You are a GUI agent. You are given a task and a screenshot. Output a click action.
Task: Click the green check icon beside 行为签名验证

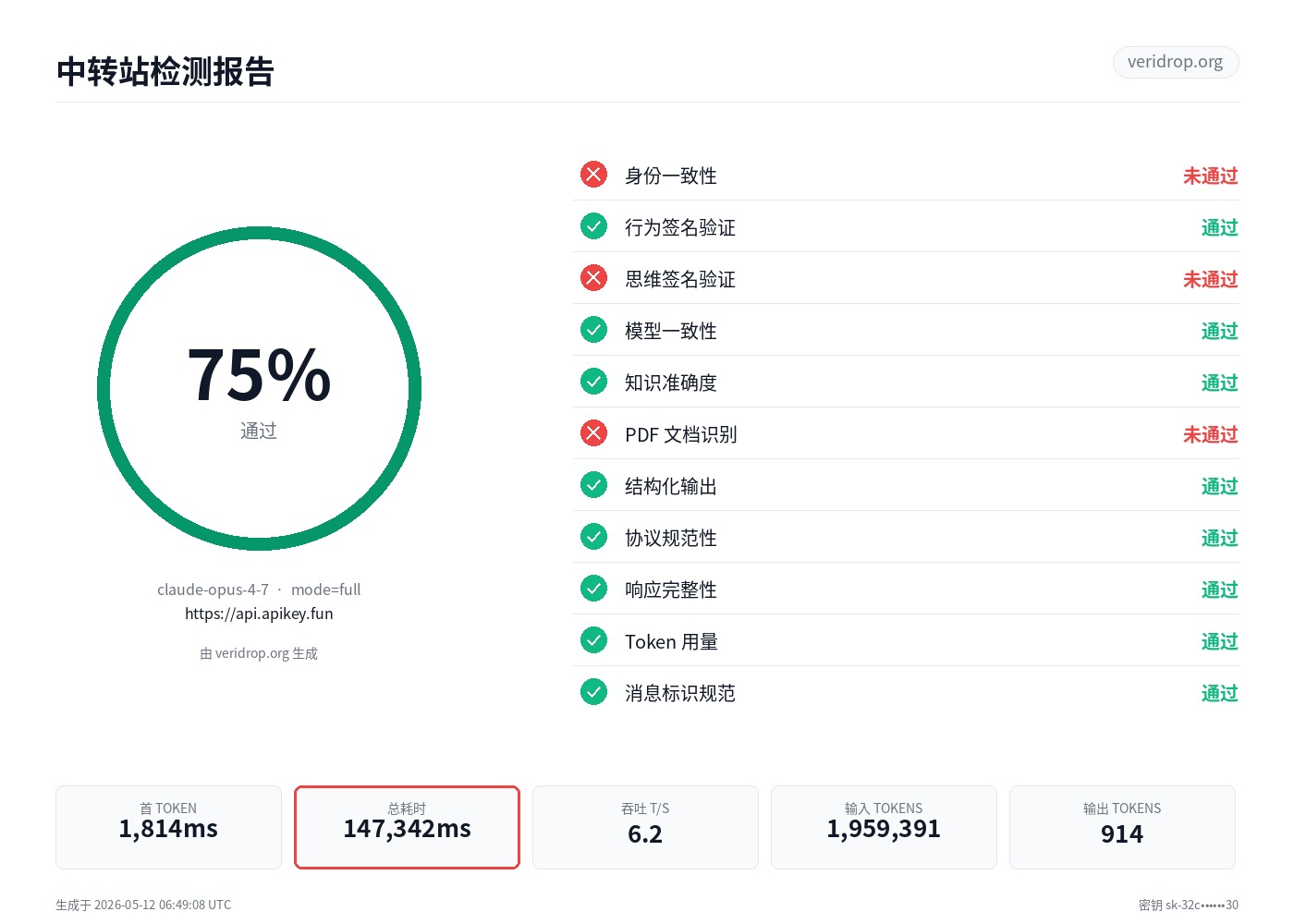coord(593,226)
